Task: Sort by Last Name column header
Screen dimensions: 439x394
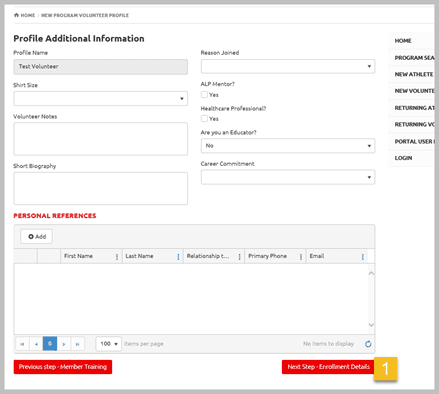Action: pyautogui.click(x=139, y=256)
